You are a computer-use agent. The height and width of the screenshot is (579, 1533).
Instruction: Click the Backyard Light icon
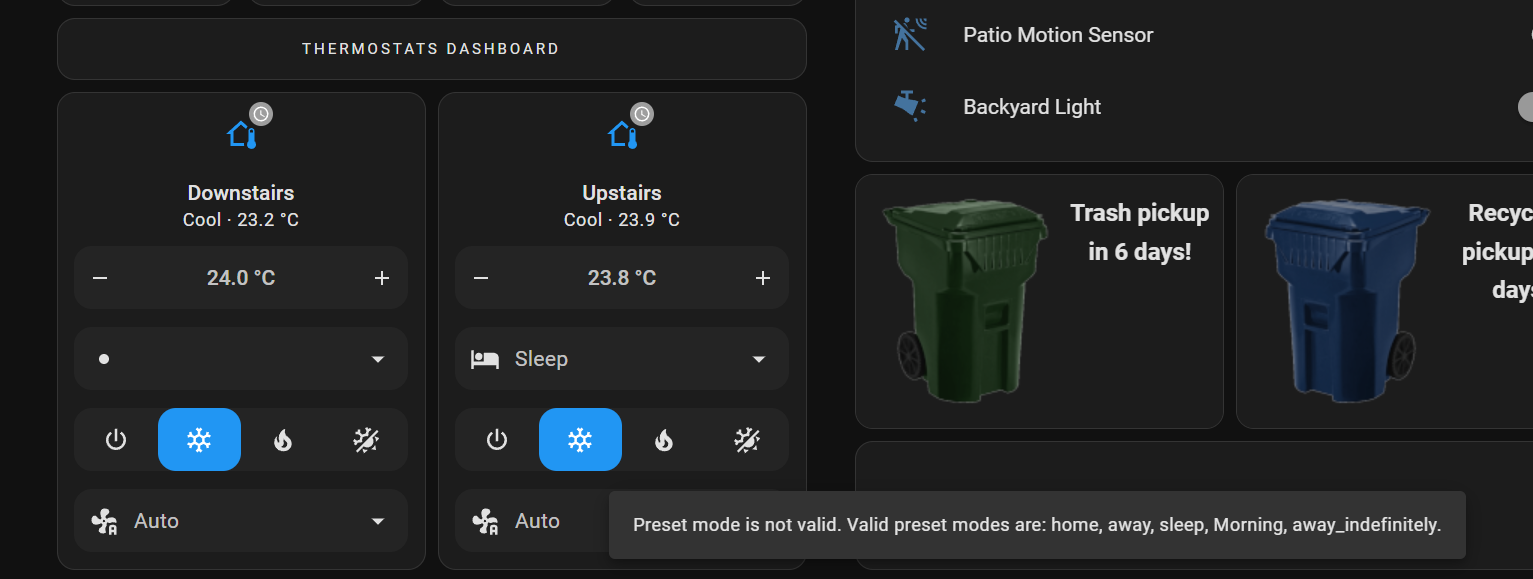point(910,106)
